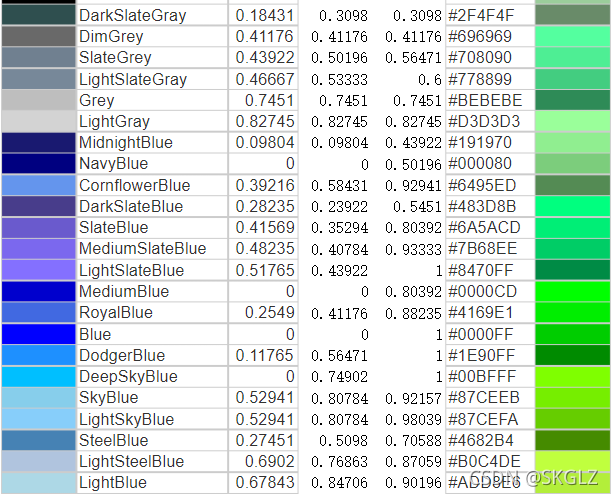
Task: Select the 'DarkSlateBlue' name cell
Action: point(152,206)
